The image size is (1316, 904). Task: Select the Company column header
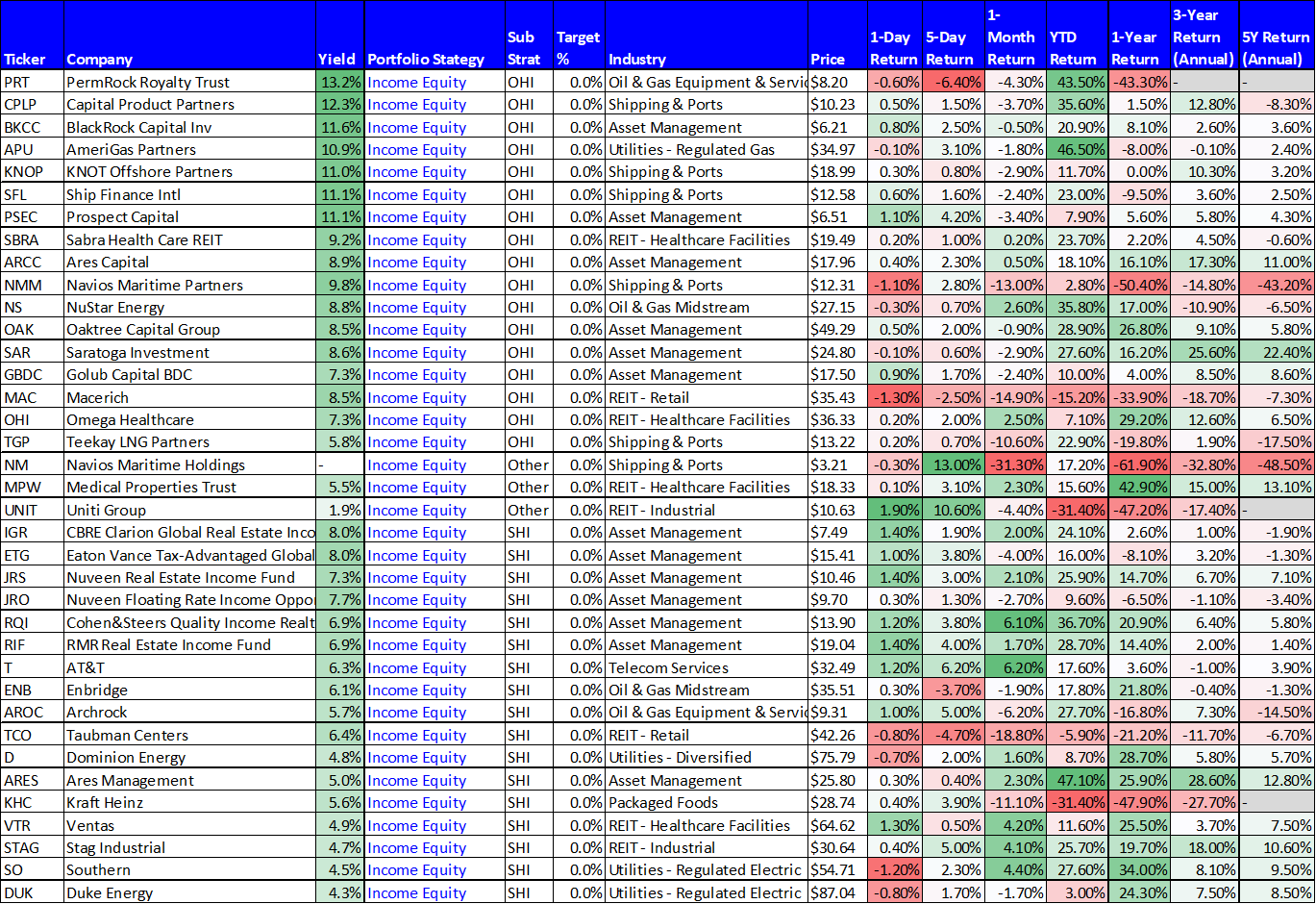(189, 37)
